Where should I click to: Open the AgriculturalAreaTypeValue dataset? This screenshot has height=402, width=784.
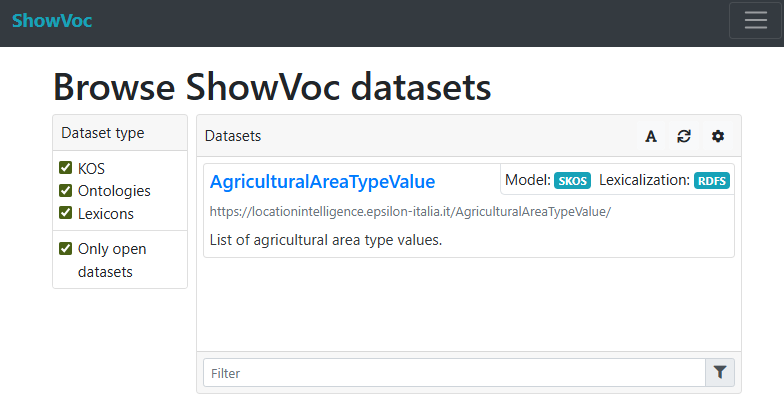322,181
